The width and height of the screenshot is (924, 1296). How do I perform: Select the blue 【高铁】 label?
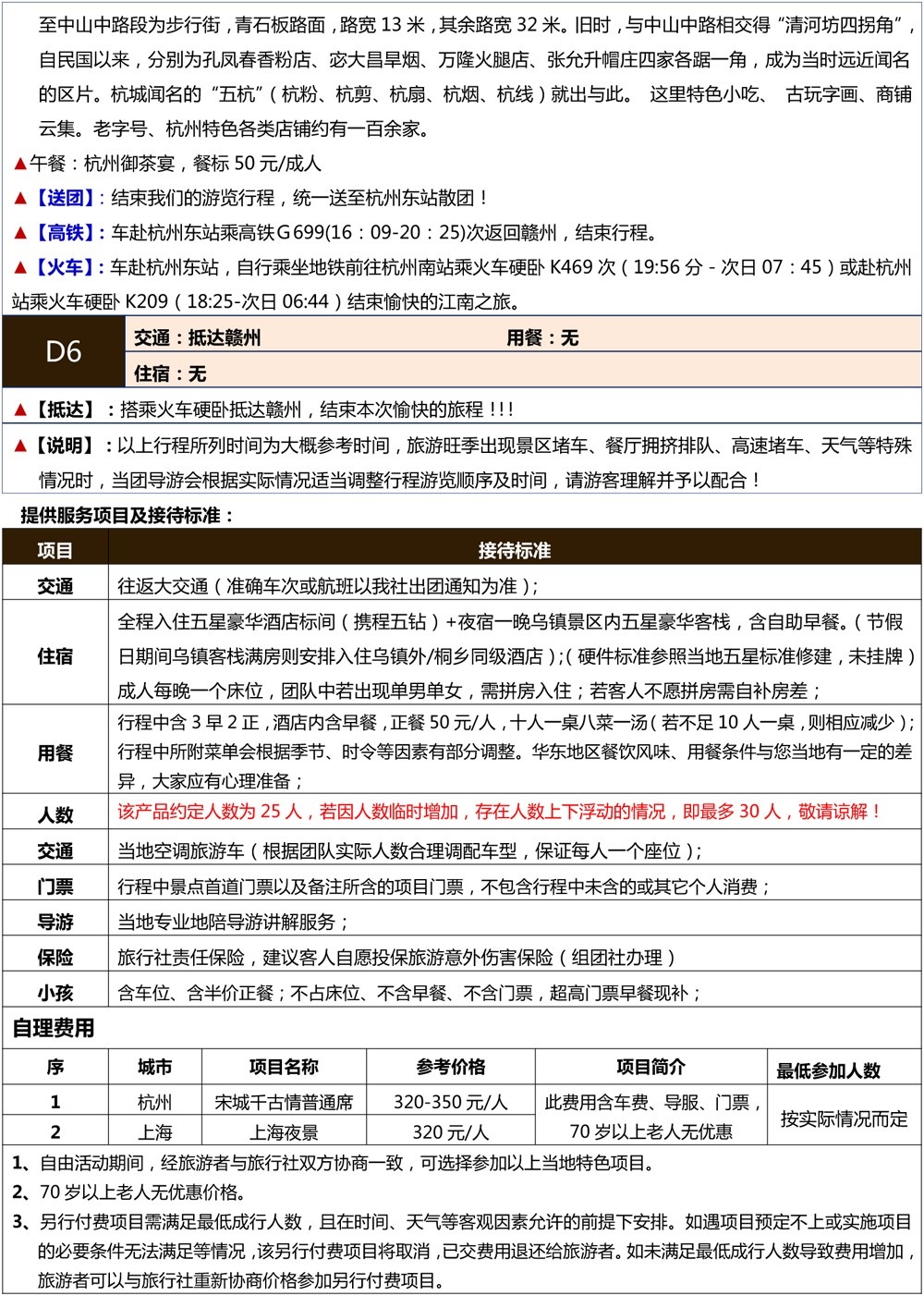(x=65, y=233)
